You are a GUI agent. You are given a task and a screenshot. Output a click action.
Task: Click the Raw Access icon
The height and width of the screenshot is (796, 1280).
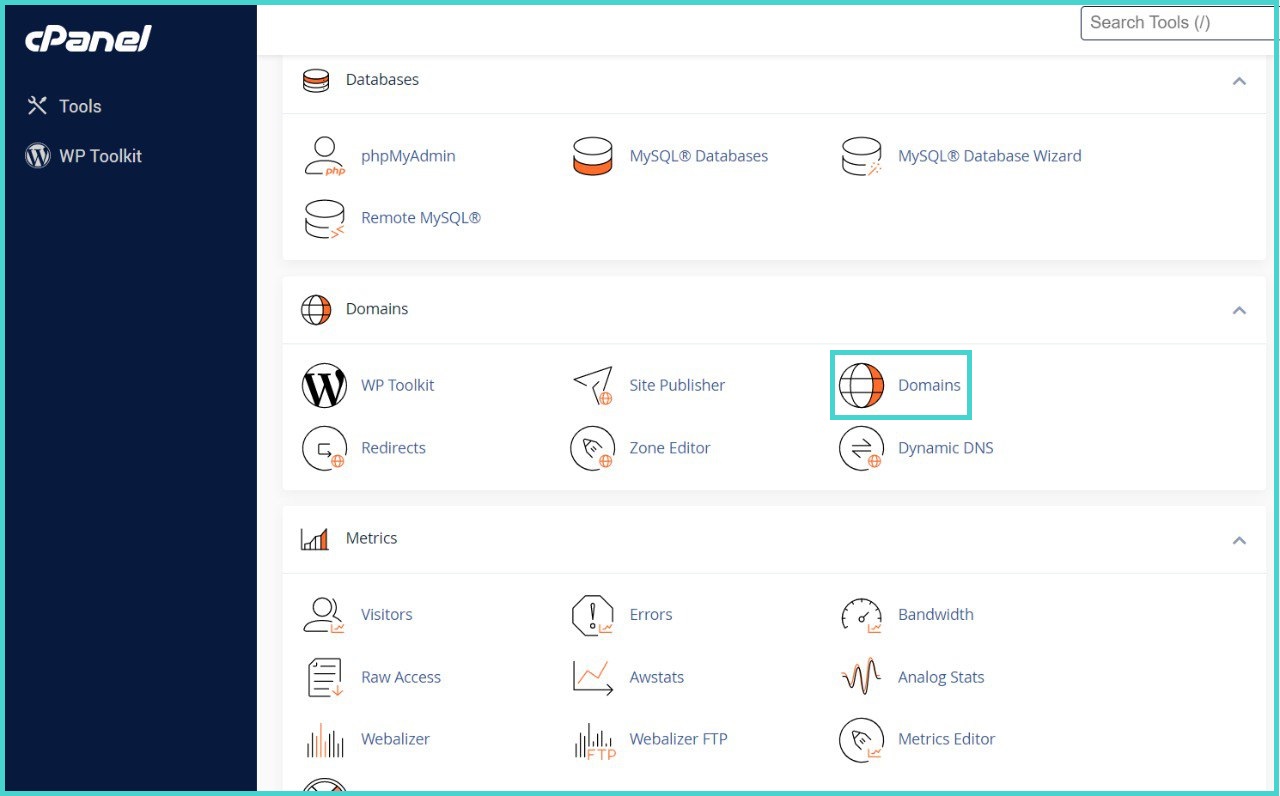click(324, 677)
